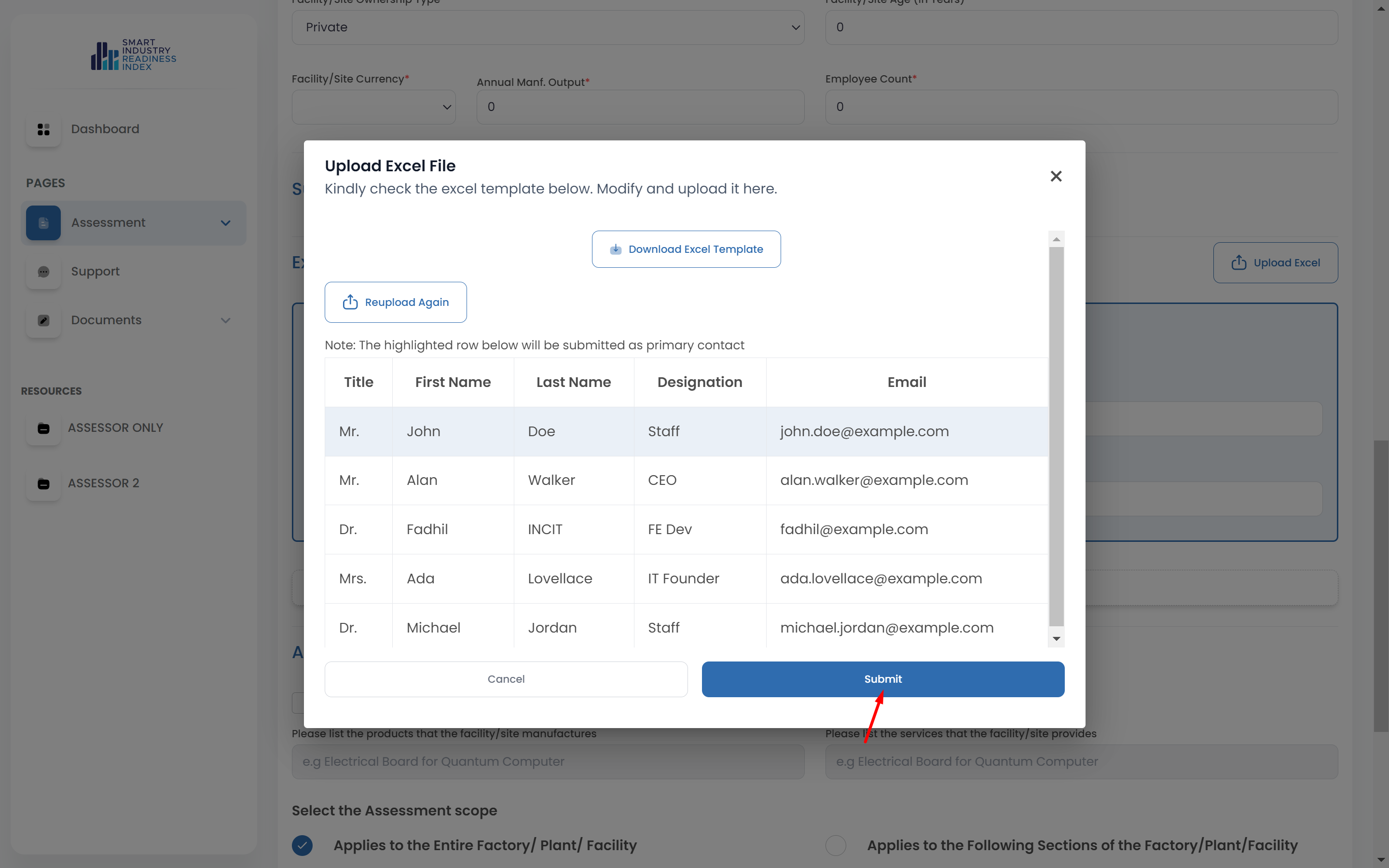Image resolution: width=1389 pixels, height=868 pixels.
Task: Expand the Documents menu chevron
Action: [x=226, y=320]
